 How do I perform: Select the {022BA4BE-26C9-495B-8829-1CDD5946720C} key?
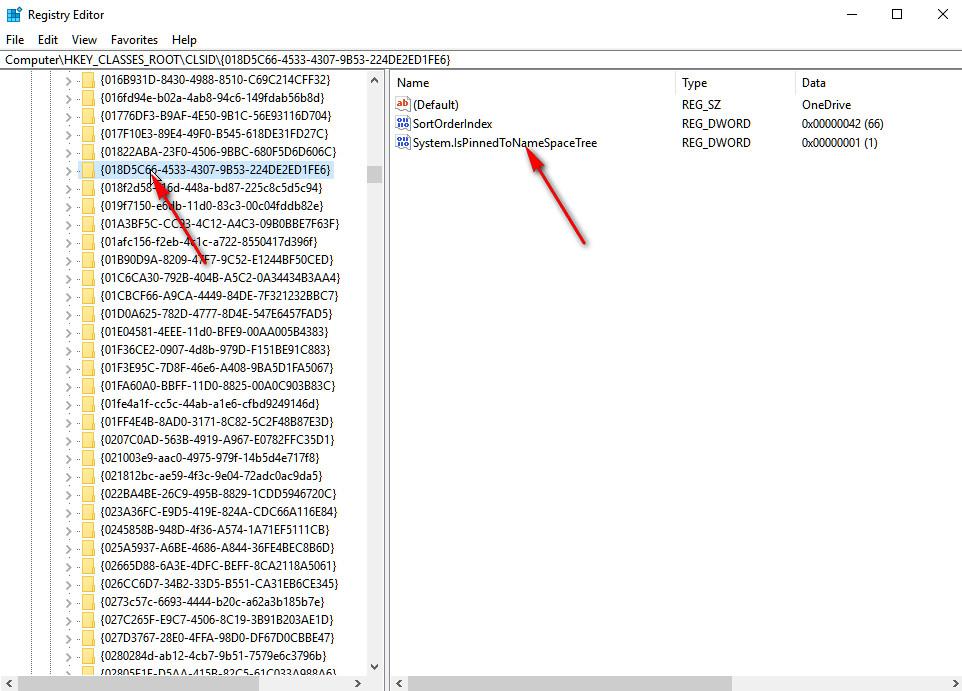click(218, 494)
